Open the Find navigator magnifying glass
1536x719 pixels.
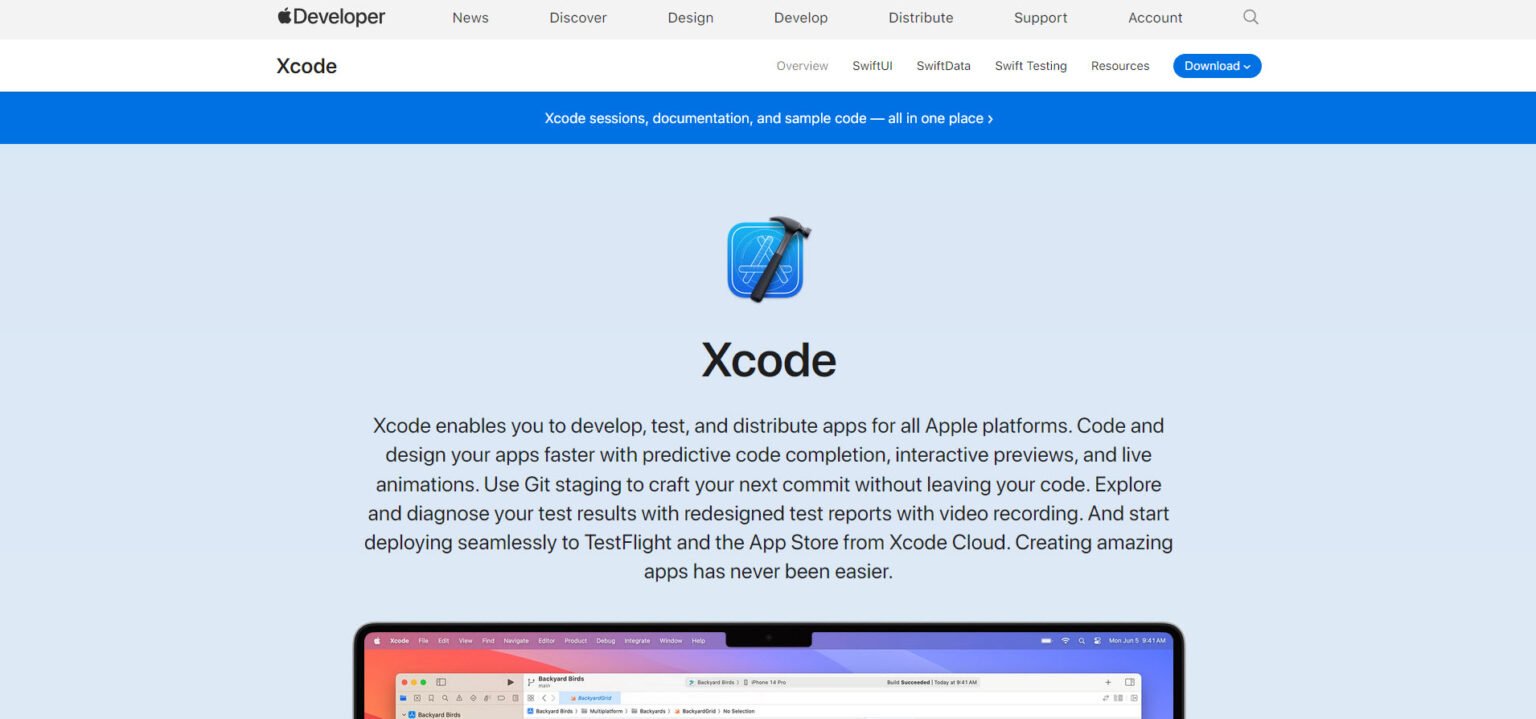click(x=445, y=698)
